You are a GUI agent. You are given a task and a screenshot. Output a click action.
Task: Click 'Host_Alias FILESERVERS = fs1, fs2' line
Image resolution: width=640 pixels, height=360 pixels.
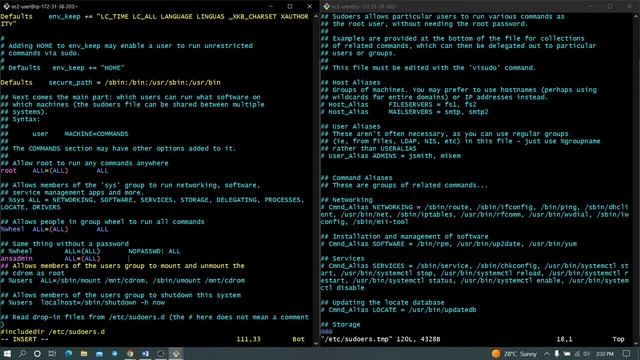tap(399, 104)
